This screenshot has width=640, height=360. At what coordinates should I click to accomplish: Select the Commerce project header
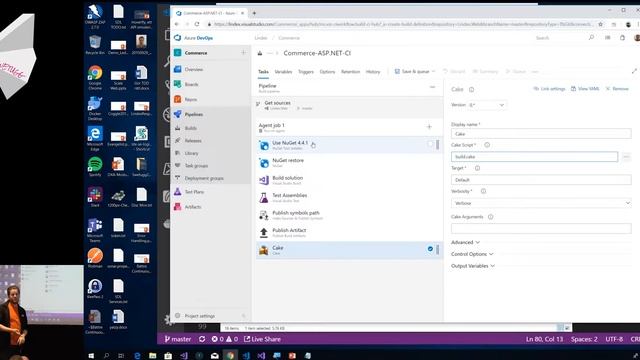pyautogui.click(x=196, y=53)
